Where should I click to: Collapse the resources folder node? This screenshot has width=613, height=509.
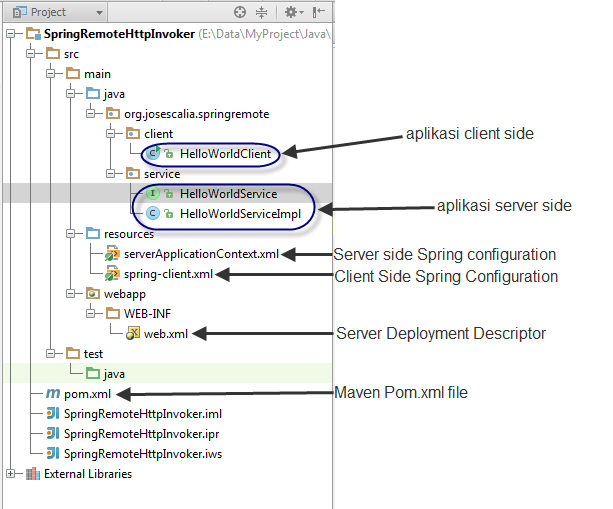pyautogui.click(x=70, y=234)
